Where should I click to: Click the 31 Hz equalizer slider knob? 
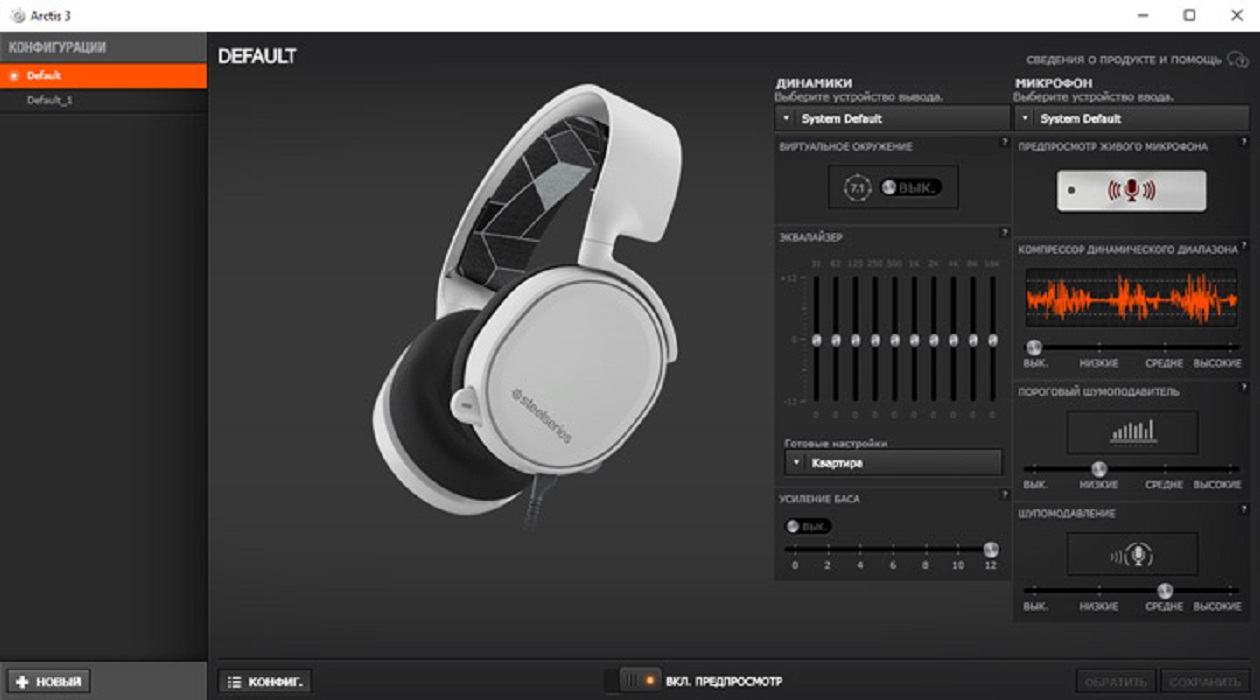816,340
